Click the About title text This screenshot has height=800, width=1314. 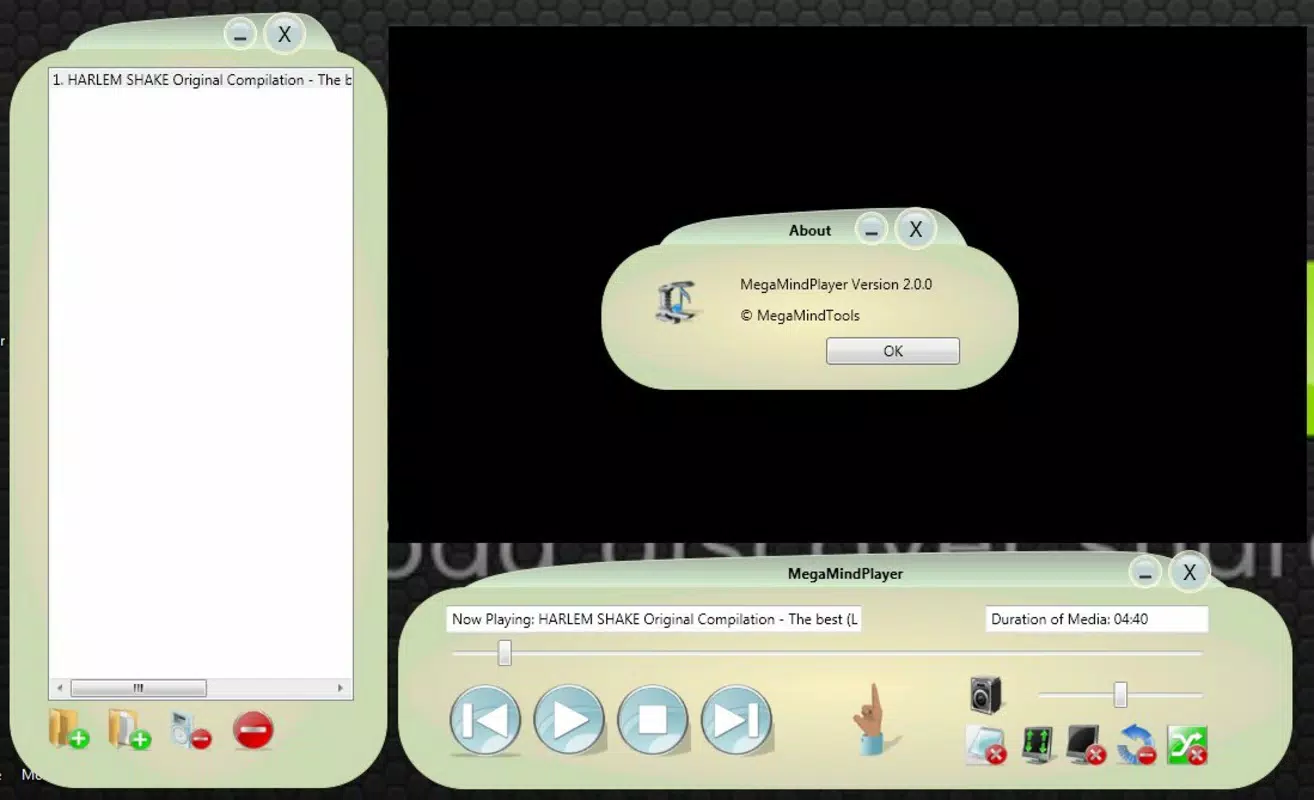click(810, 230)
